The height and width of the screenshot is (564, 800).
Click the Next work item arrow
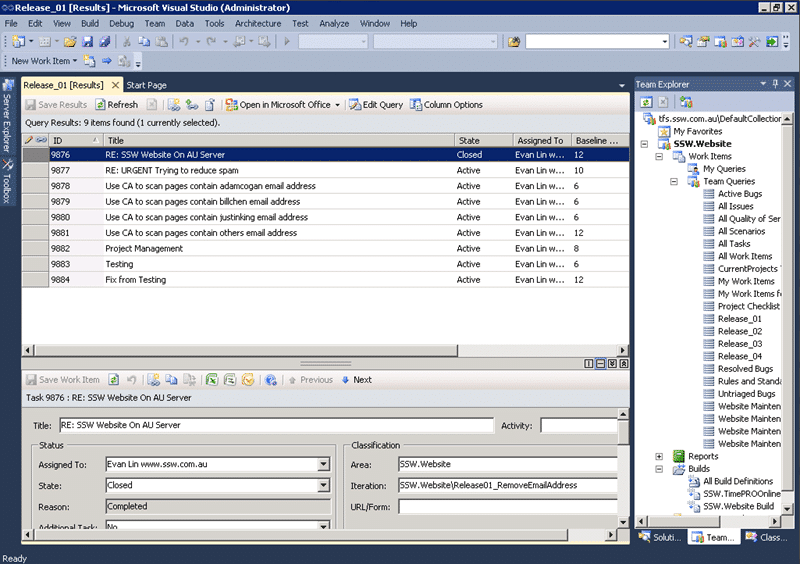[357, 380]
